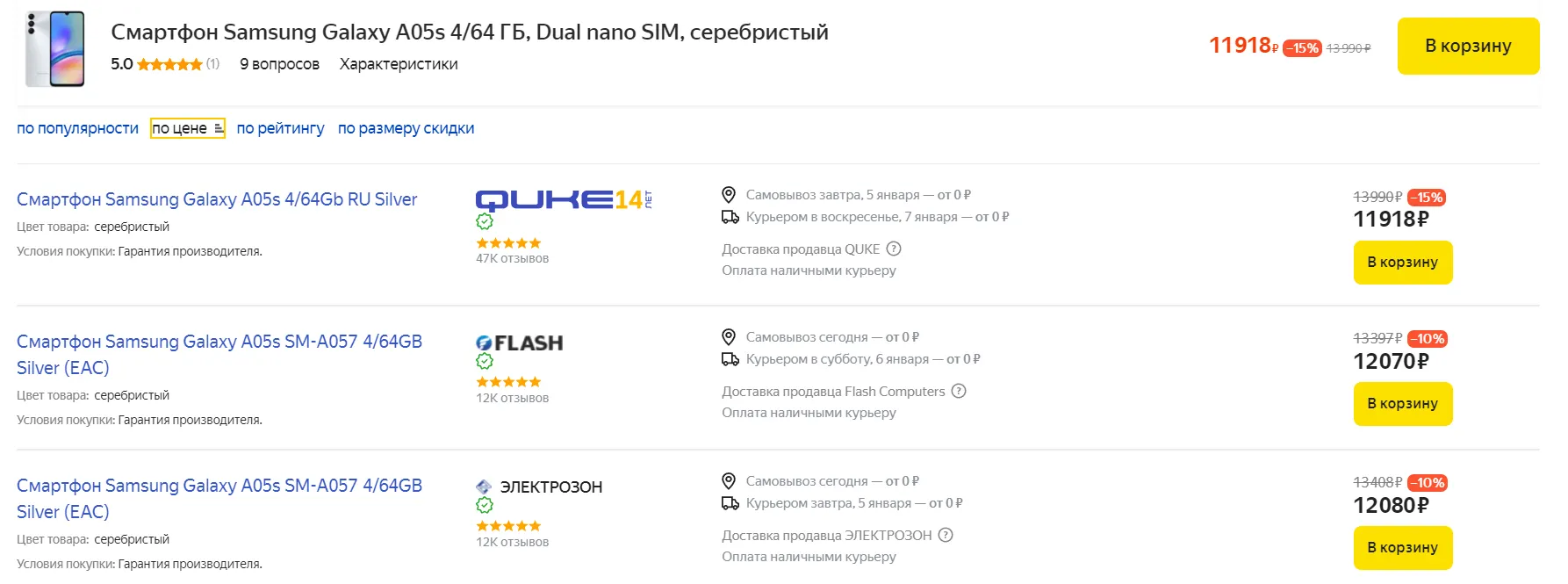Click QUKE verified seller checkmark badge

pos(485,221)
